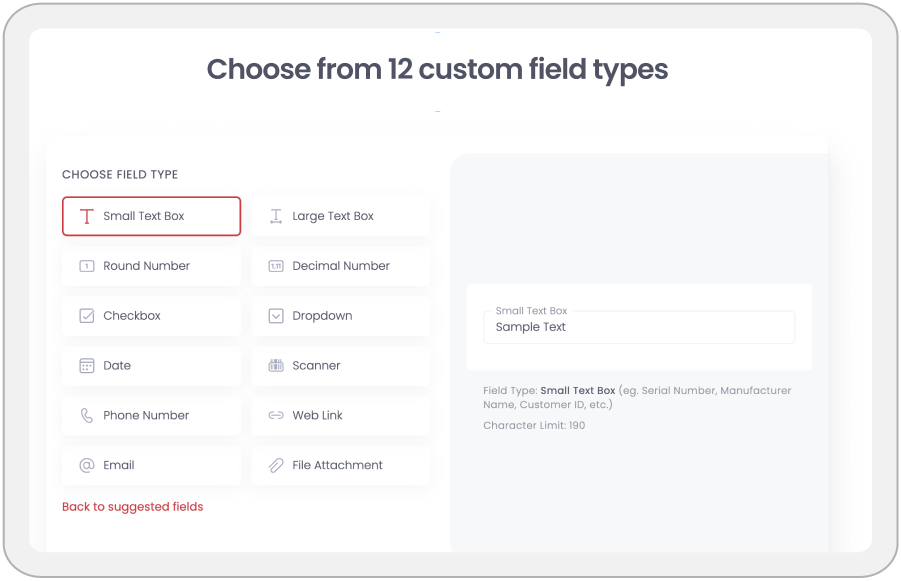
Task: Click the Email at-sign icon
Action: click(x=87, y=465)
